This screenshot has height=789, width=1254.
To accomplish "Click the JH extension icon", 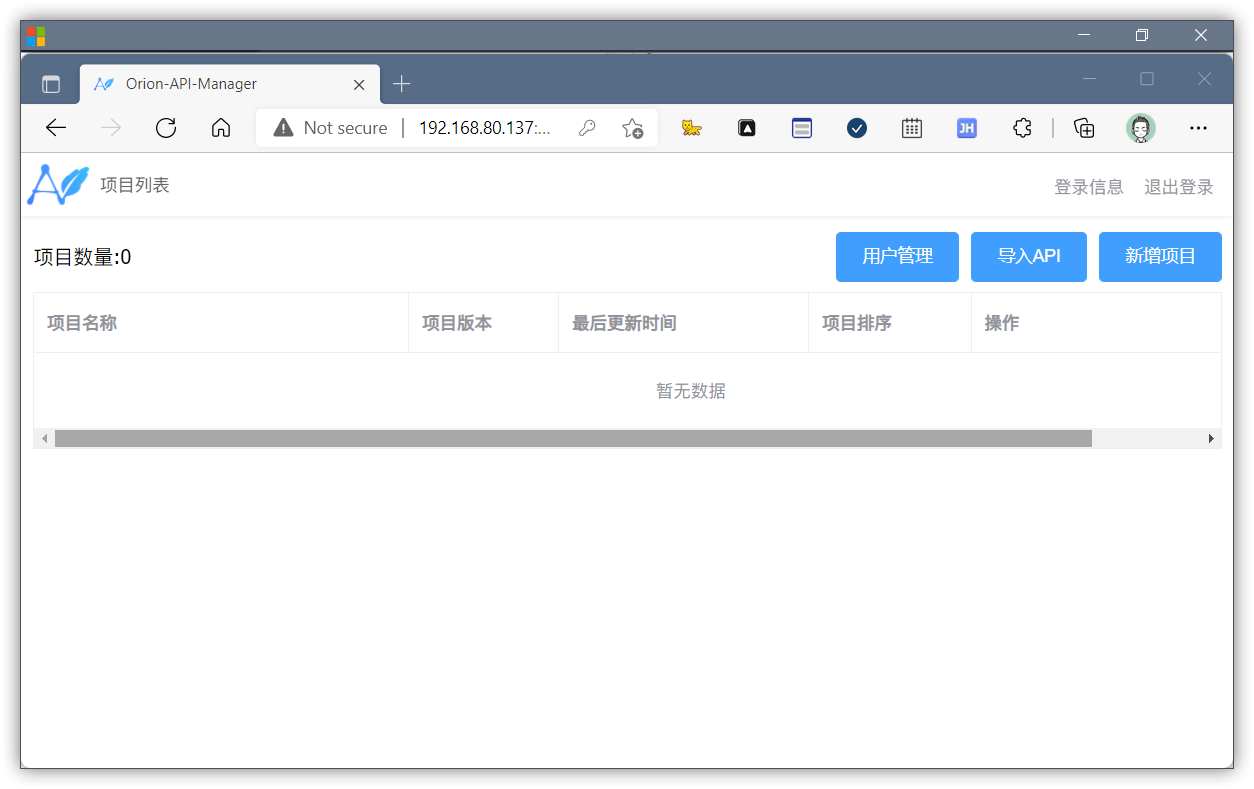I will click(x=967, y=128).
